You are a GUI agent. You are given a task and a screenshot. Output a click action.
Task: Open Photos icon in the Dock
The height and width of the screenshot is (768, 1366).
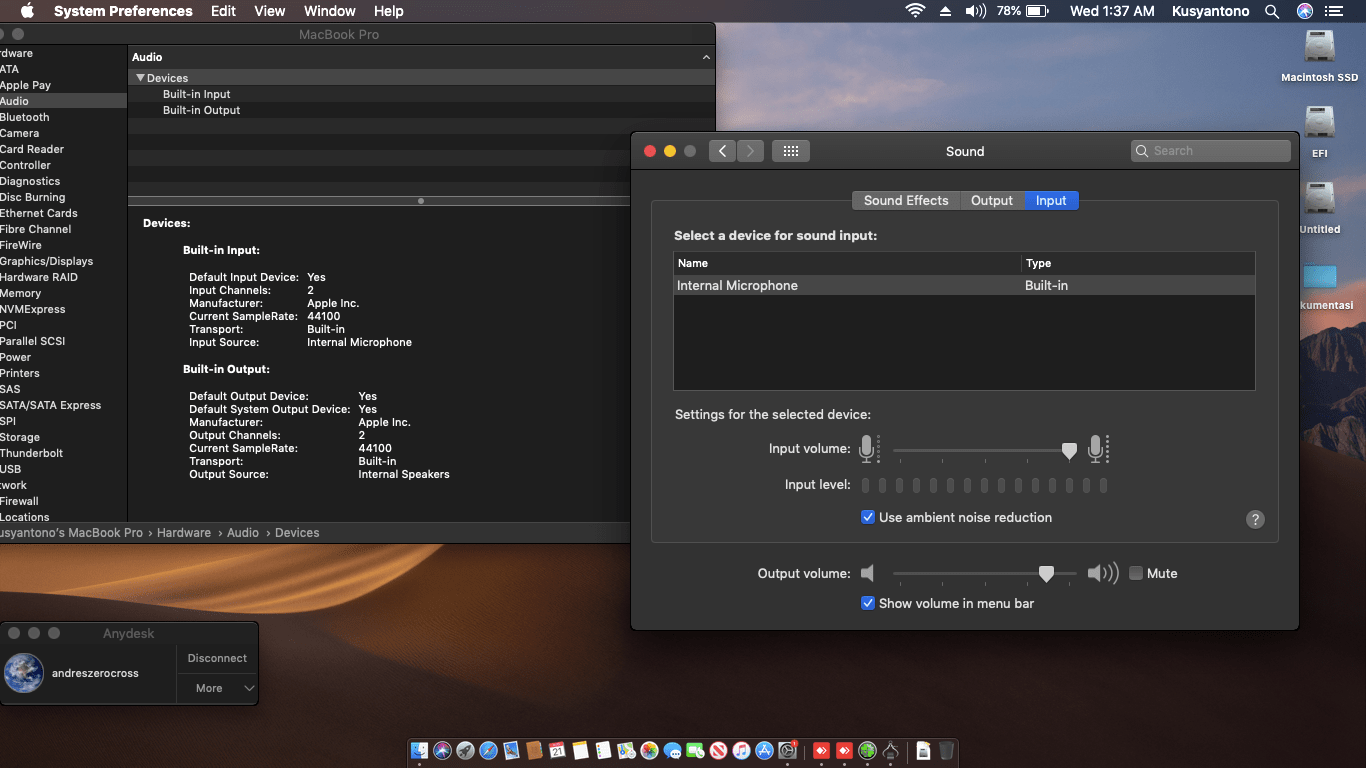650,750
